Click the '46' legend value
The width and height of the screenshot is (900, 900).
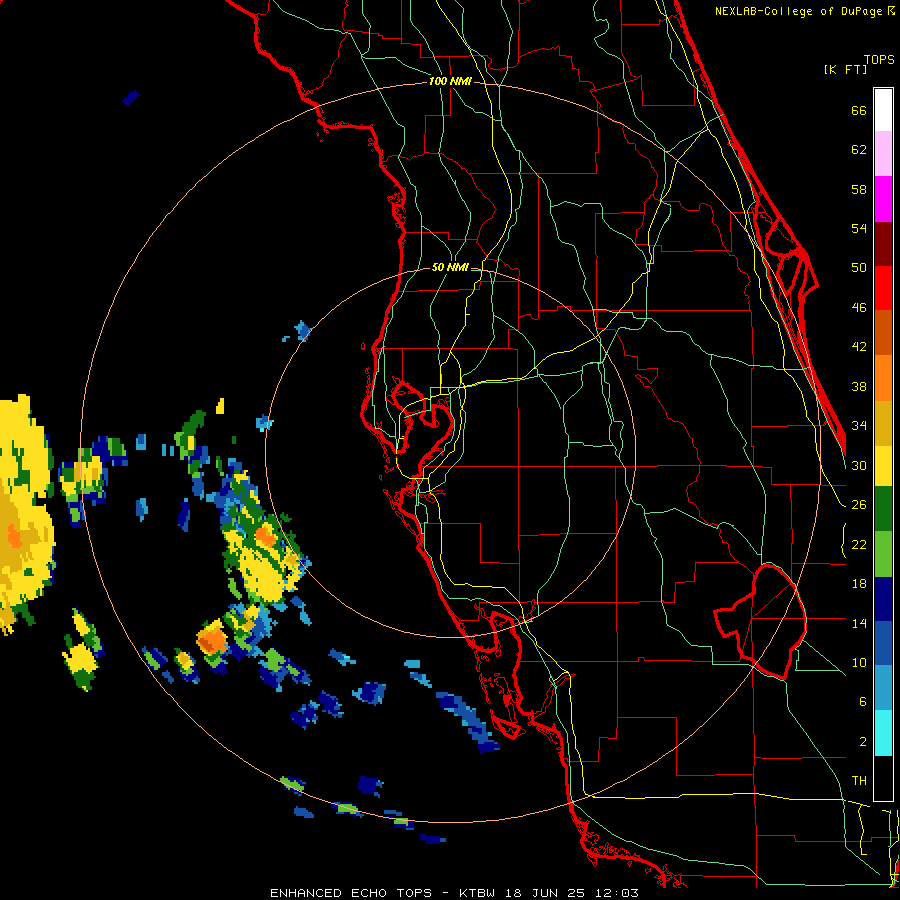tap(859, 307)
